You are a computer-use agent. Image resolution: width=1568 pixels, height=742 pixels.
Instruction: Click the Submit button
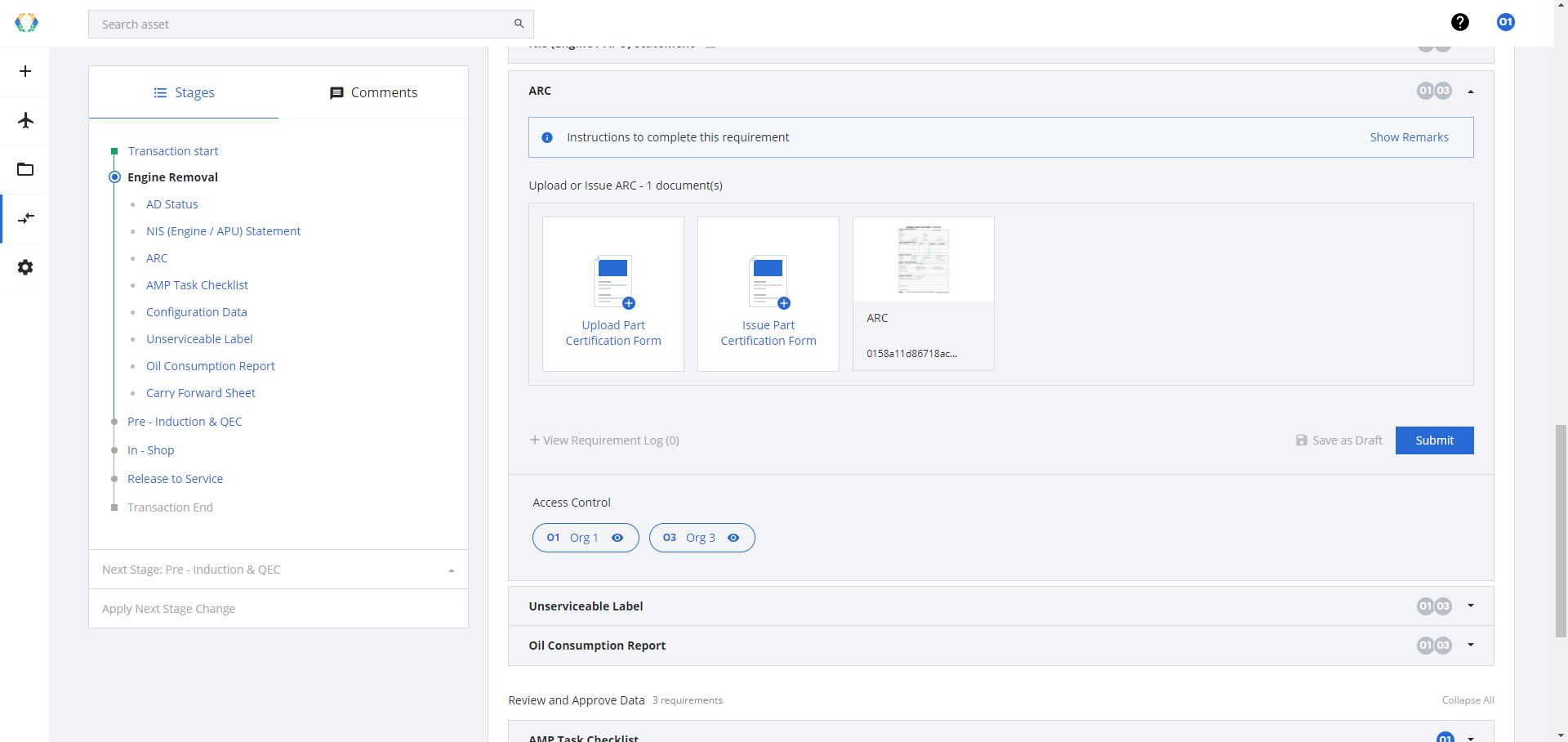1434,440
